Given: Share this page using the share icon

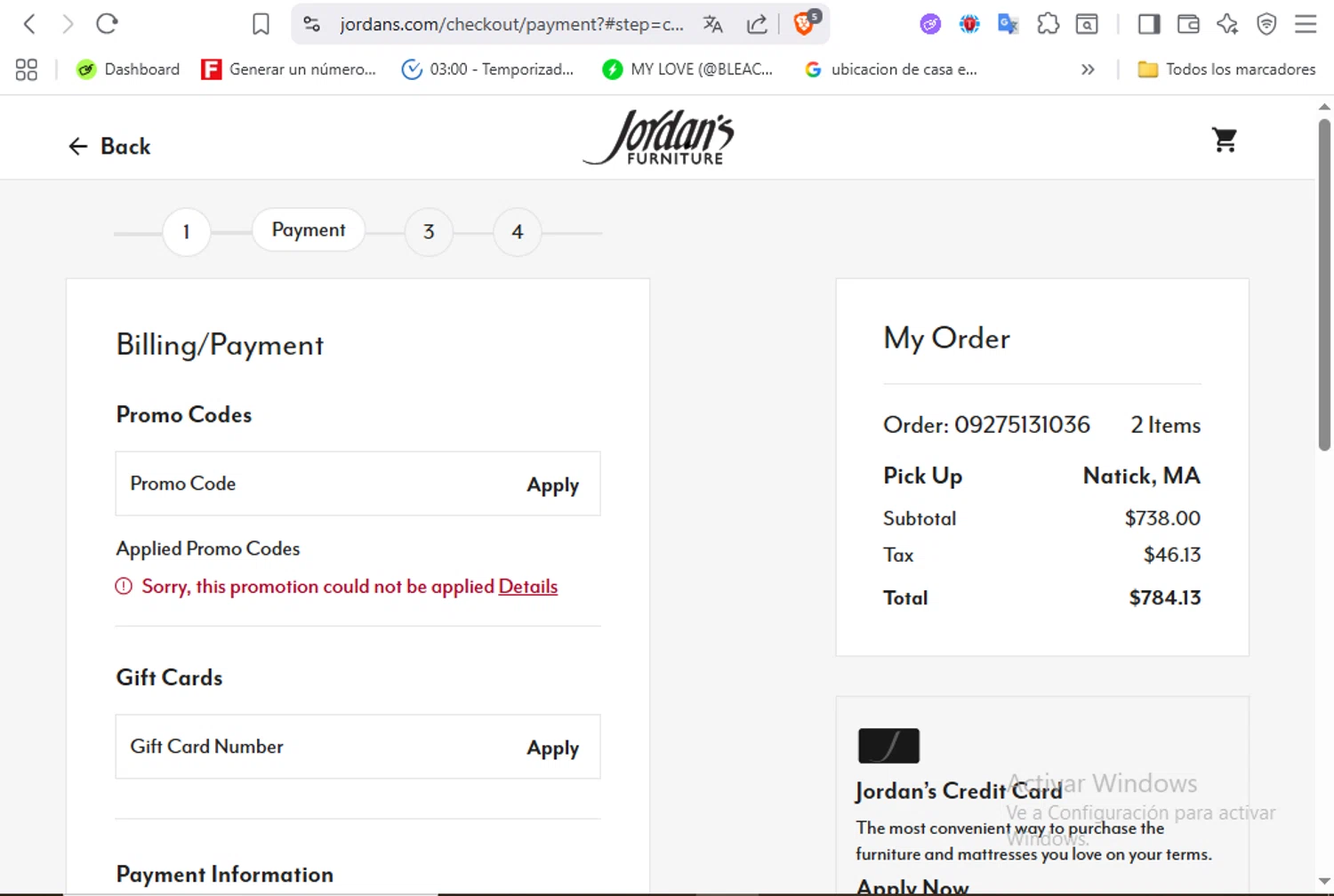Looking at the screenshot, I should point(757,24).
